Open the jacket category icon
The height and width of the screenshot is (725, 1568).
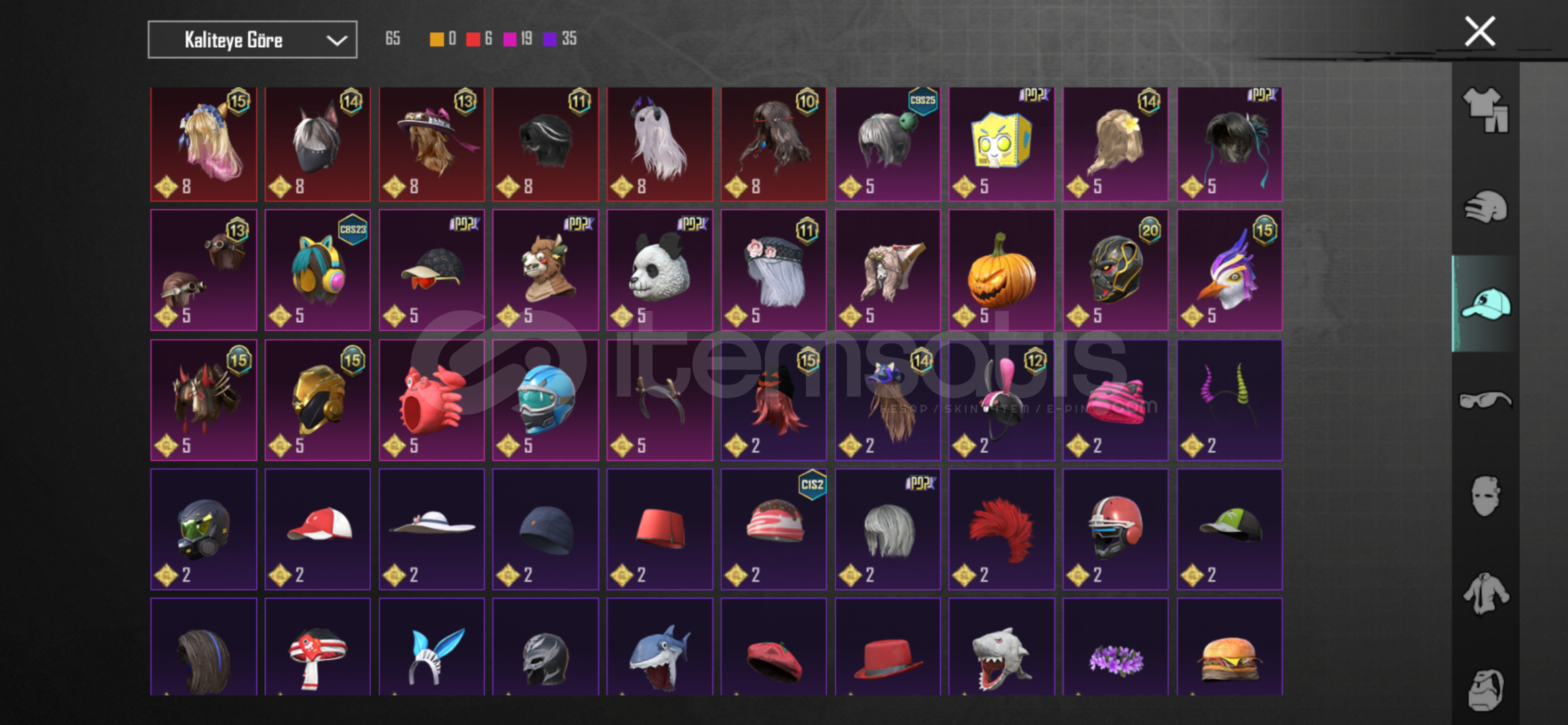[1485, 593]
